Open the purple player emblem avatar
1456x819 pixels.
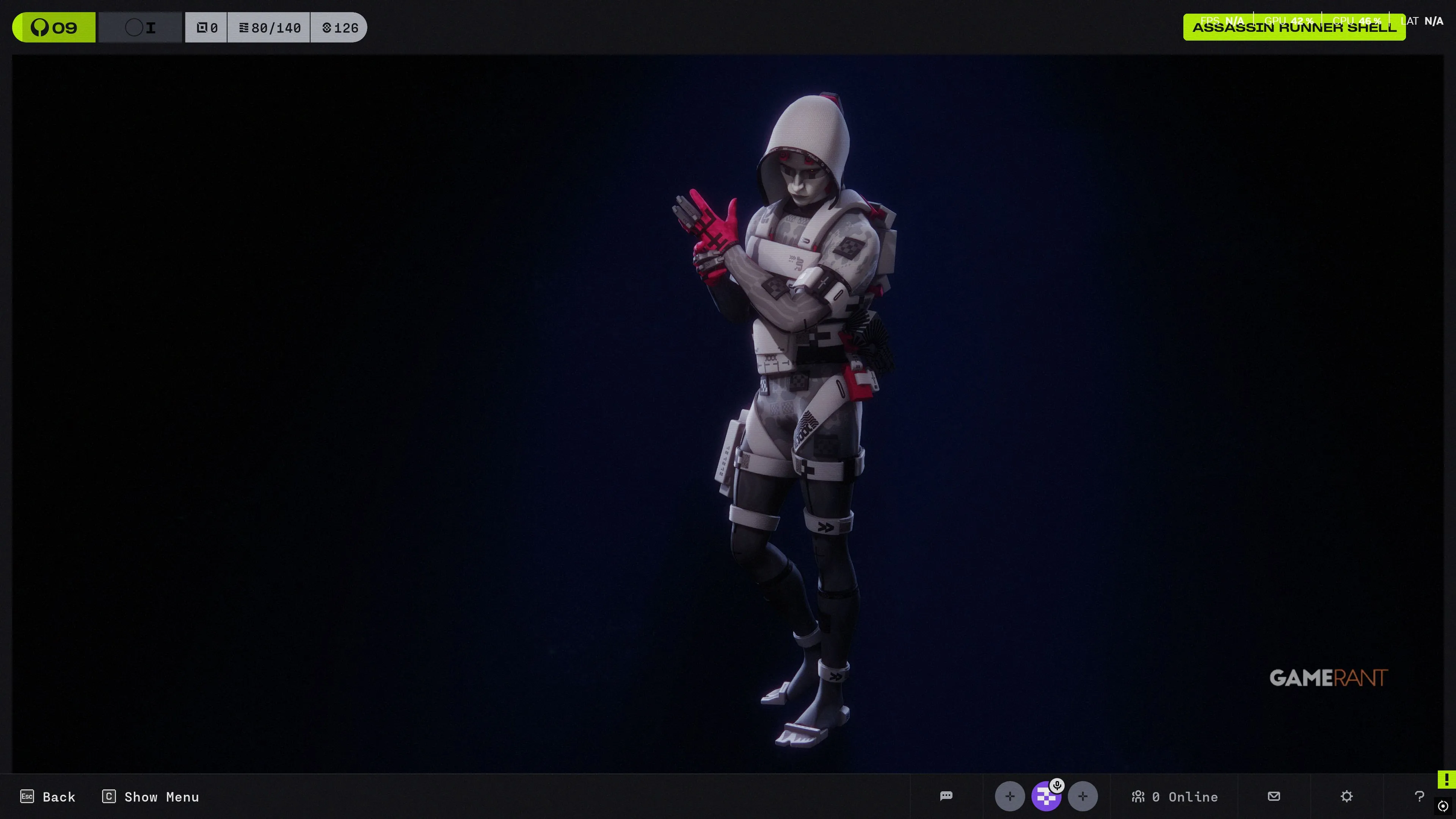[x=1045, y=798]
